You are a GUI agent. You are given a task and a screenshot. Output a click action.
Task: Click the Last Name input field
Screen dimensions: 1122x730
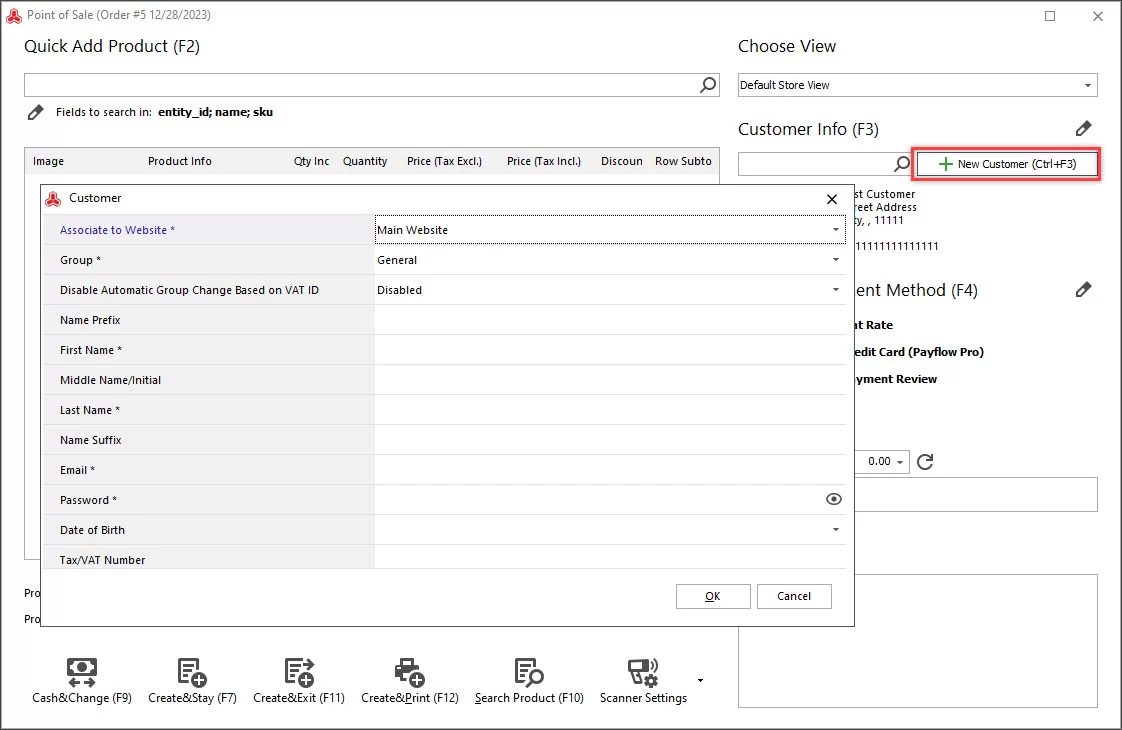(x=610, y=410)
